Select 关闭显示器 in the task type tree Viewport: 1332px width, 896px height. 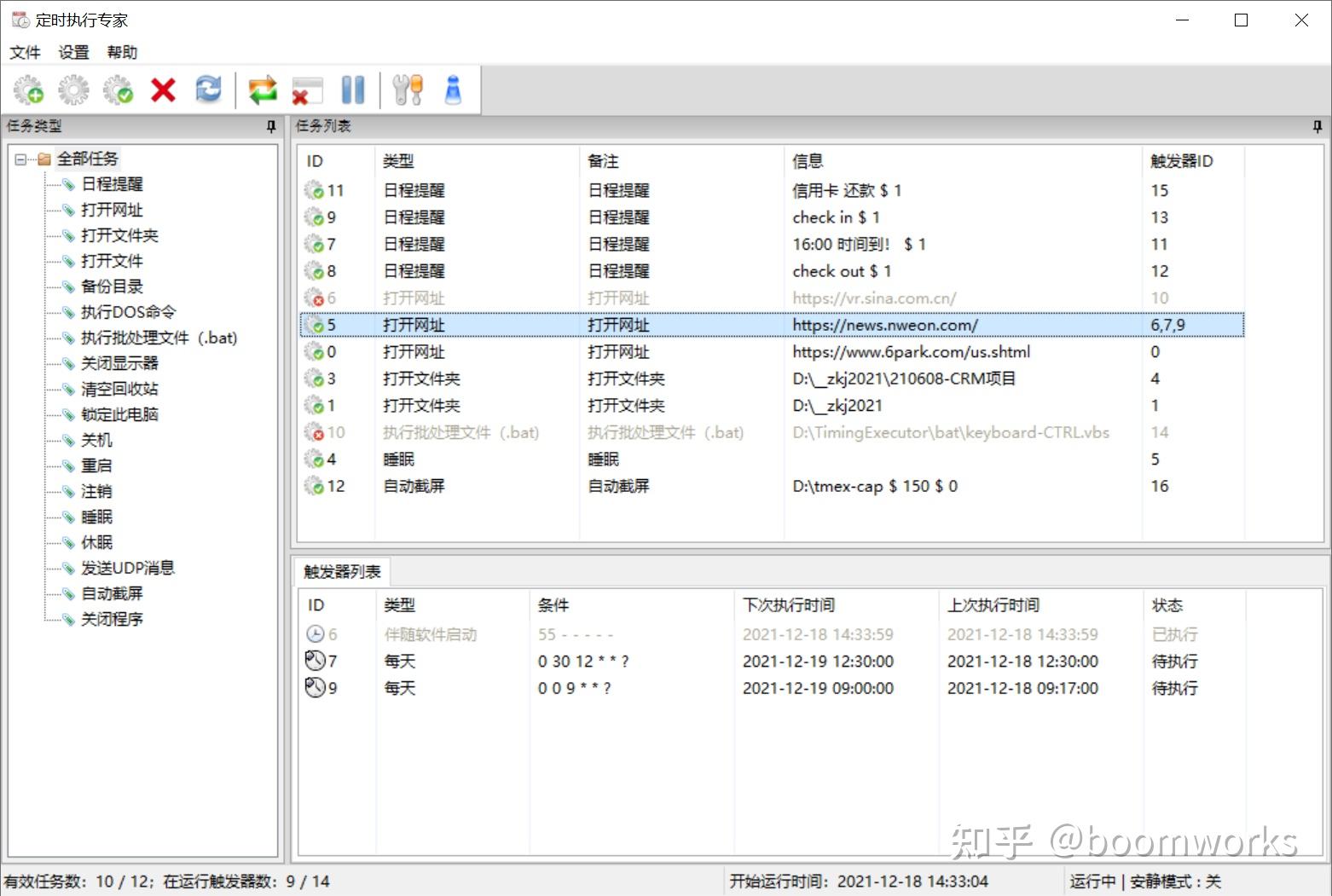(x=119, y=363)
